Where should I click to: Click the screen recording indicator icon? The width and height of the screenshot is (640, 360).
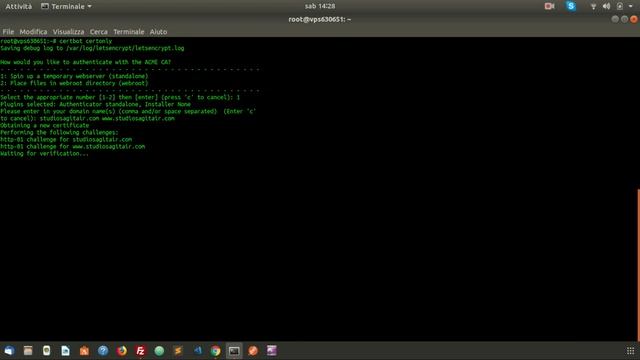[x=549, y=6]
